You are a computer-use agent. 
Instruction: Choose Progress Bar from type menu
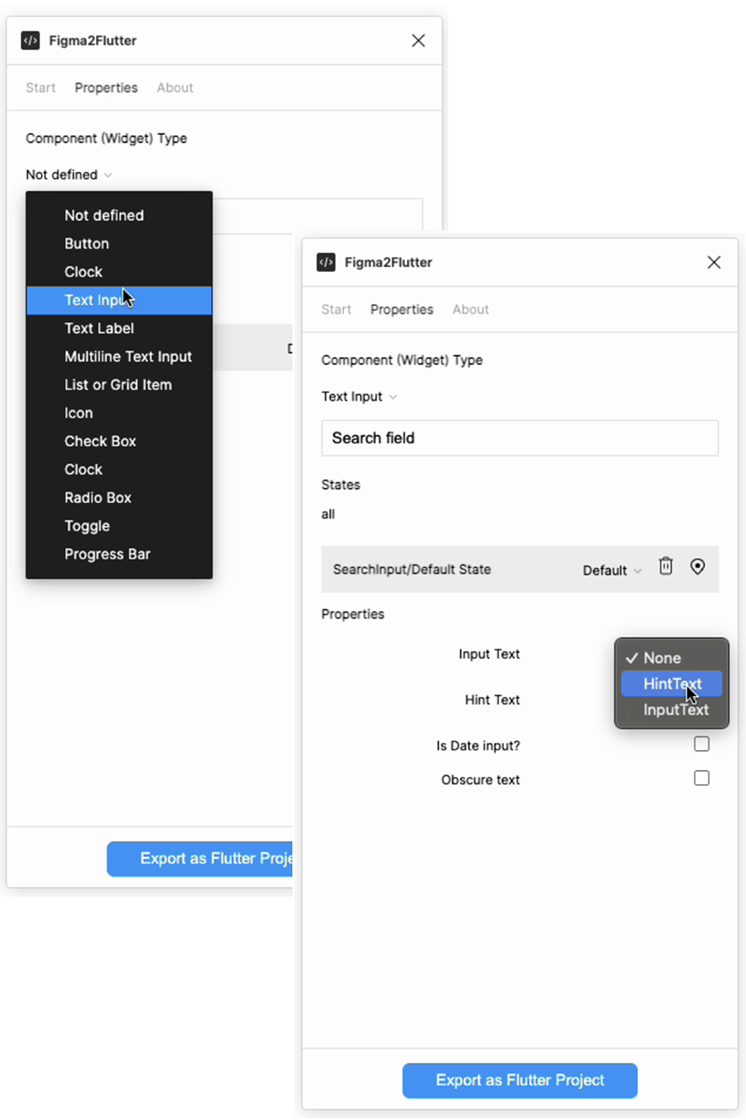(x=119, y=554)
